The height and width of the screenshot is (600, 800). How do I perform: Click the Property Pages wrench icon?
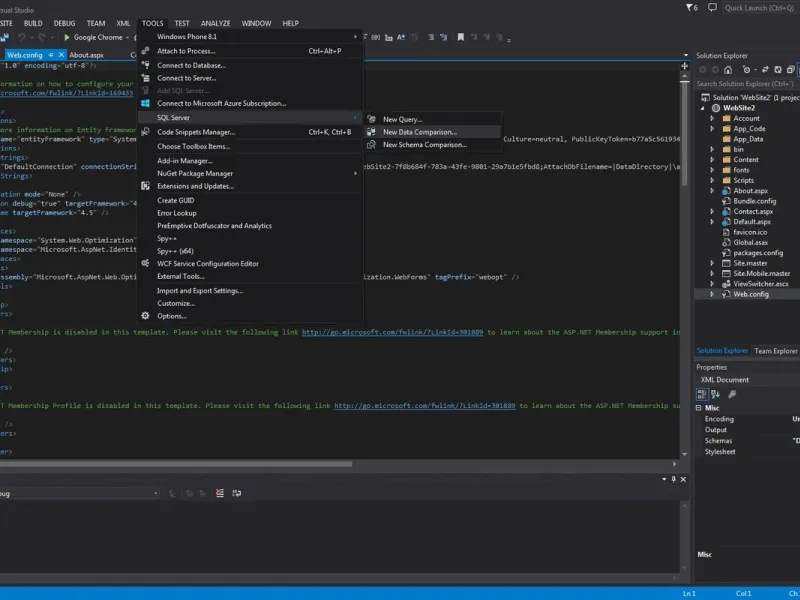(x=731, y=394)
